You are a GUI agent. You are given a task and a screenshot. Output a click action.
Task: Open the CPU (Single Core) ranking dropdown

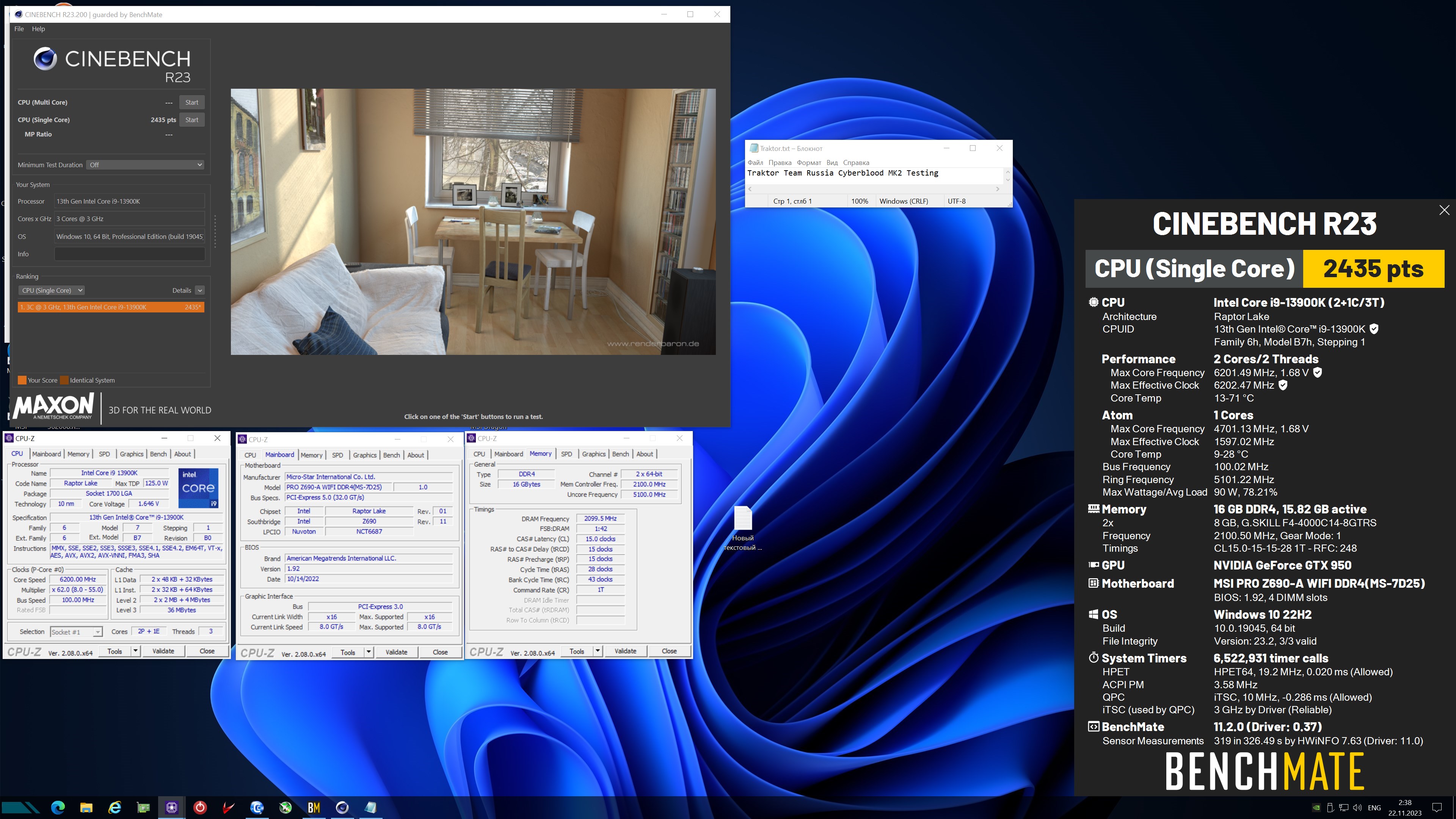click(52, 290)
